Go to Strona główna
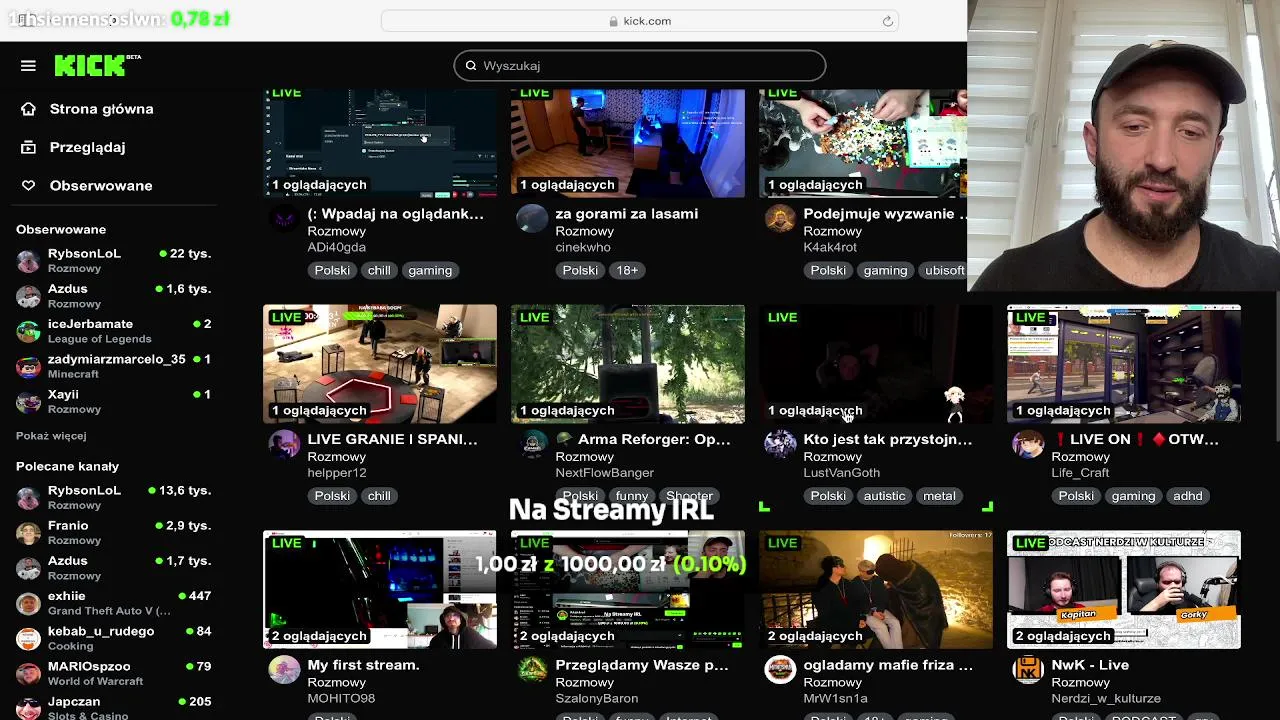This screenshot has width=1280, height=720. coord(101,109)
